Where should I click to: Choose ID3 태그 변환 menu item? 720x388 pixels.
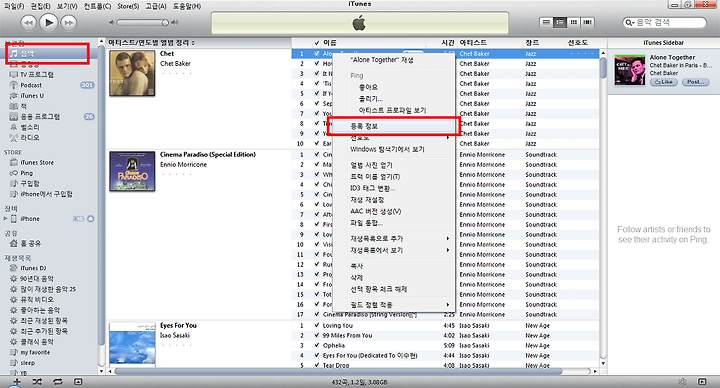(394, 188)
